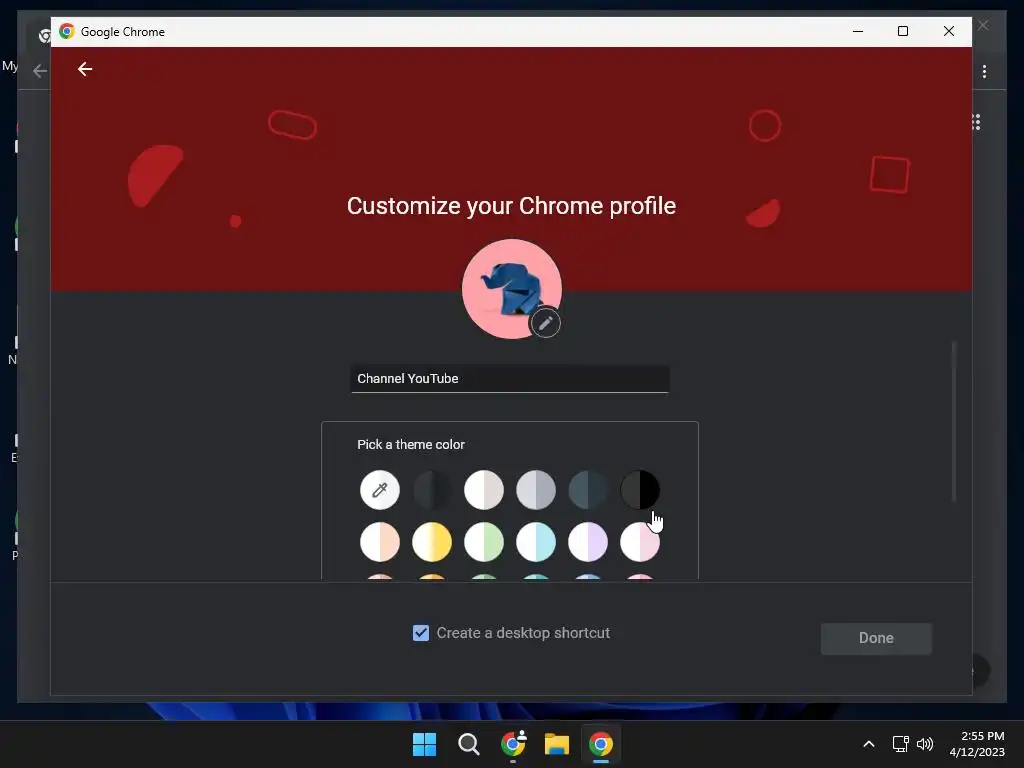Pick the light grey theme color
The height and width of the screenshot is (768, 1024).
point(536,490)
